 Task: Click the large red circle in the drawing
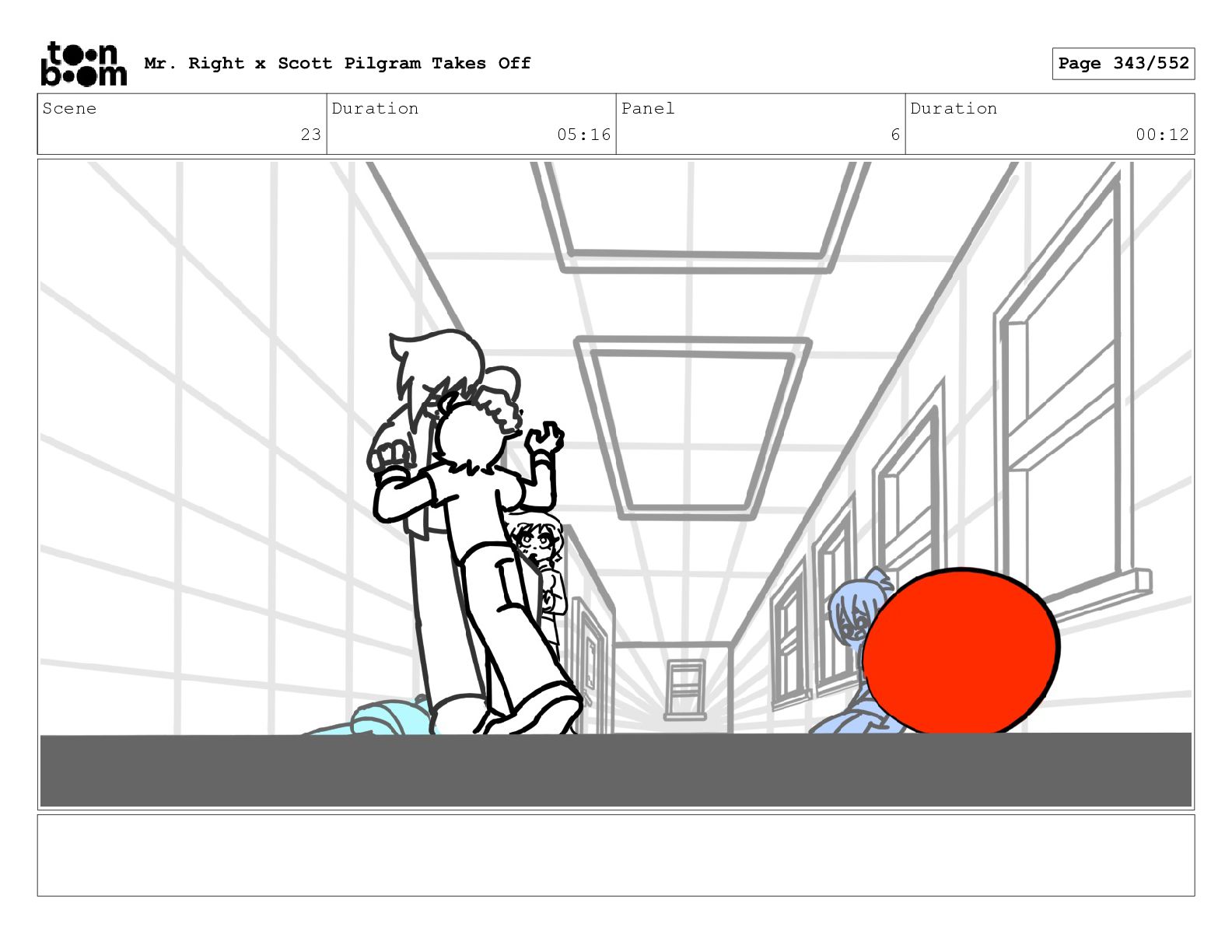pos(961,652)
